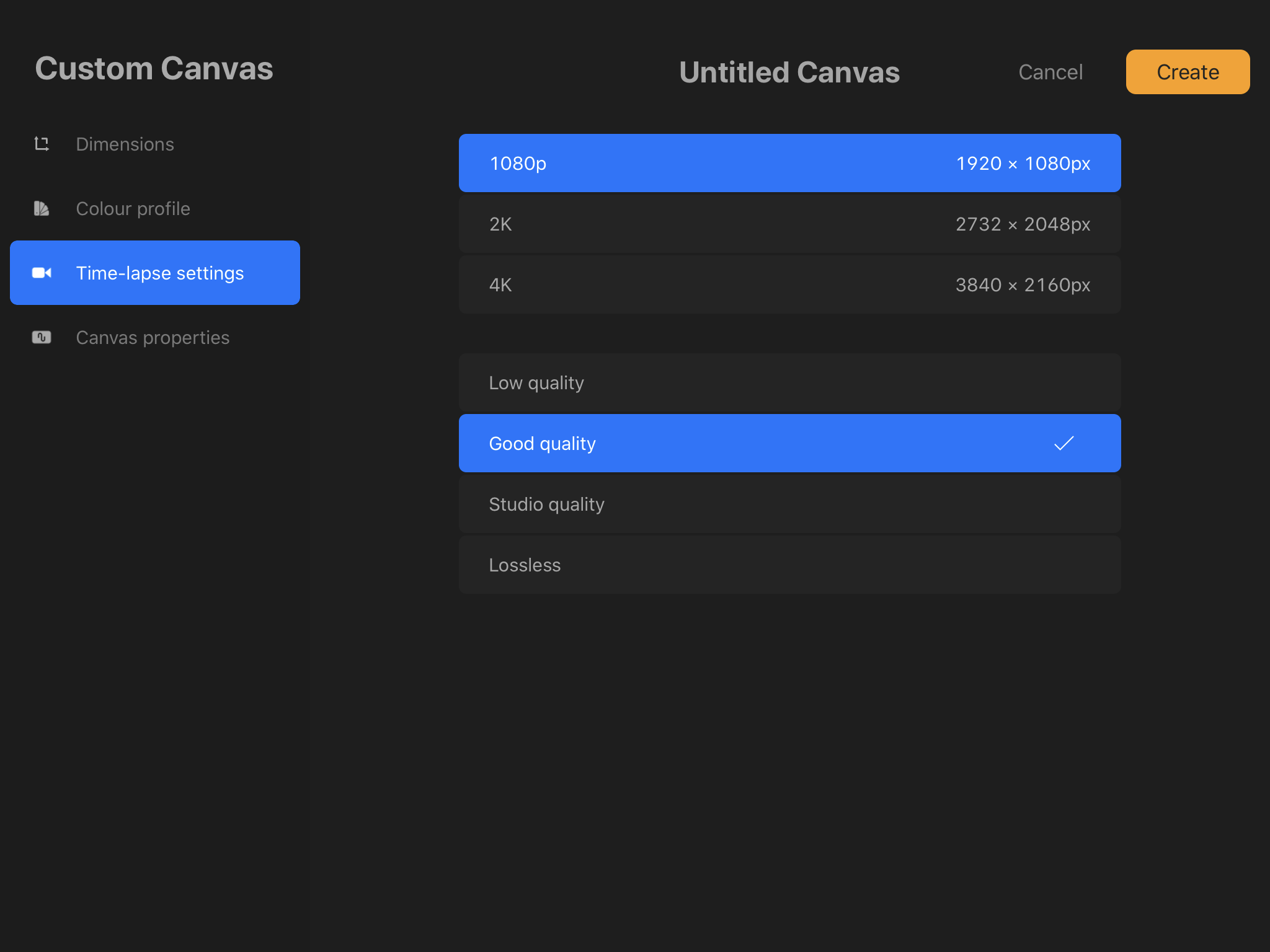Select Low quality recording

(x=789, y=382)
